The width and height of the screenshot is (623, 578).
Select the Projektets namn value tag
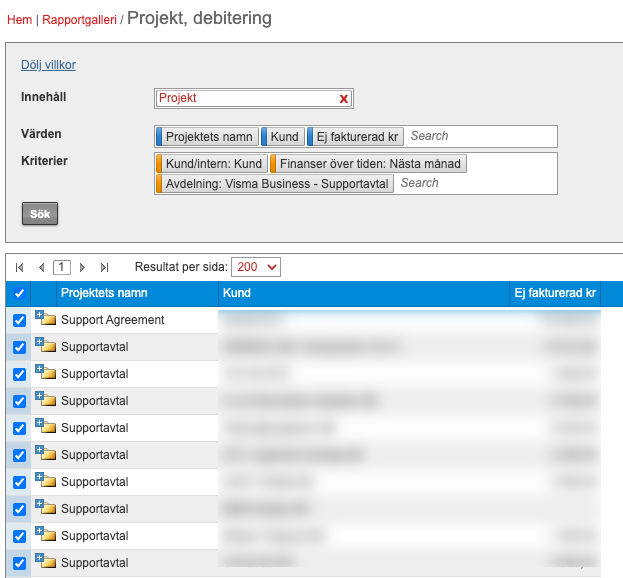(x=207, y=137)
